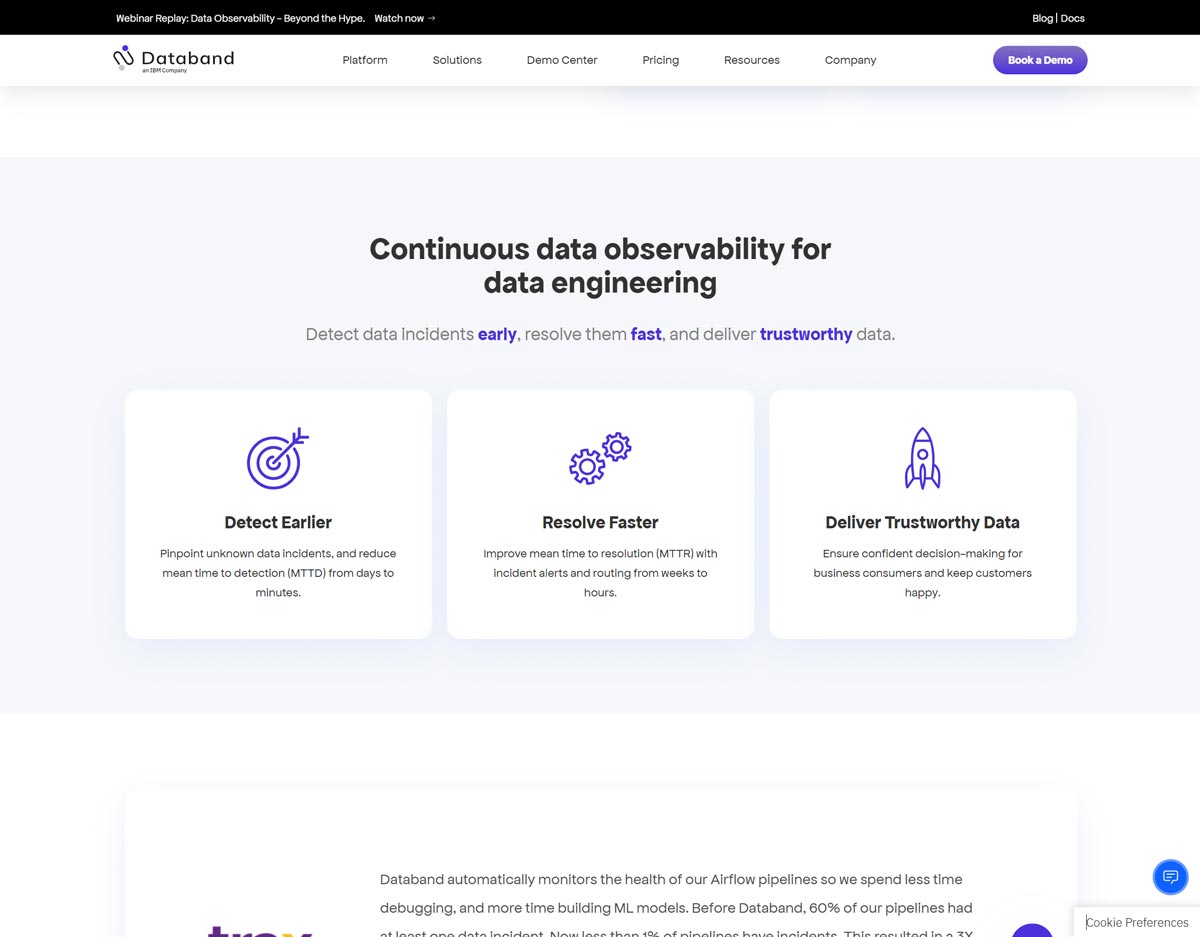Open the Blog link

click(x=1042, y=18)
